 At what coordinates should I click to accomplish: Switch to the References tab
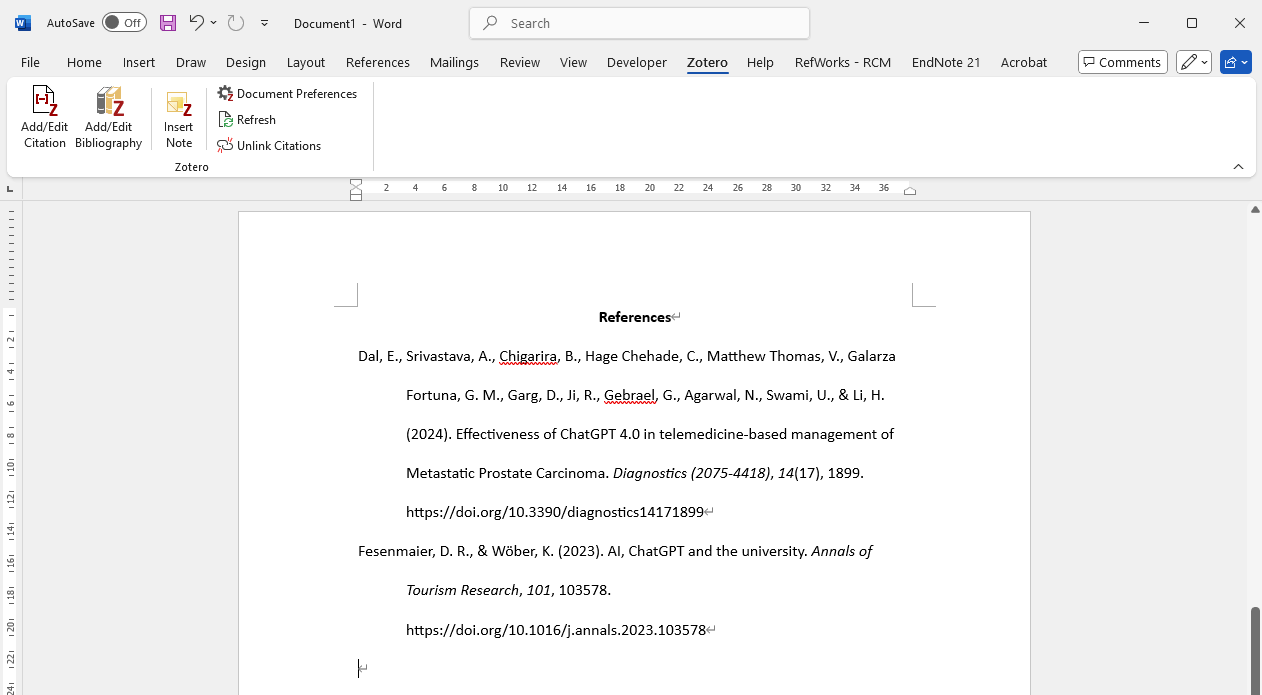click(377, 62)
